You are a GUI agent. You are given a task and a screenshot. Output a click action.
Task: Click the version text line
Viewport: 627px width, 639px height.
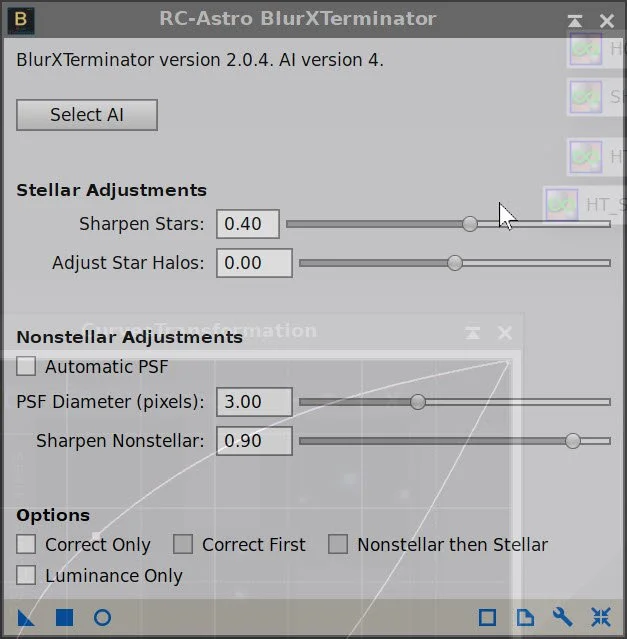click(200, 60)
